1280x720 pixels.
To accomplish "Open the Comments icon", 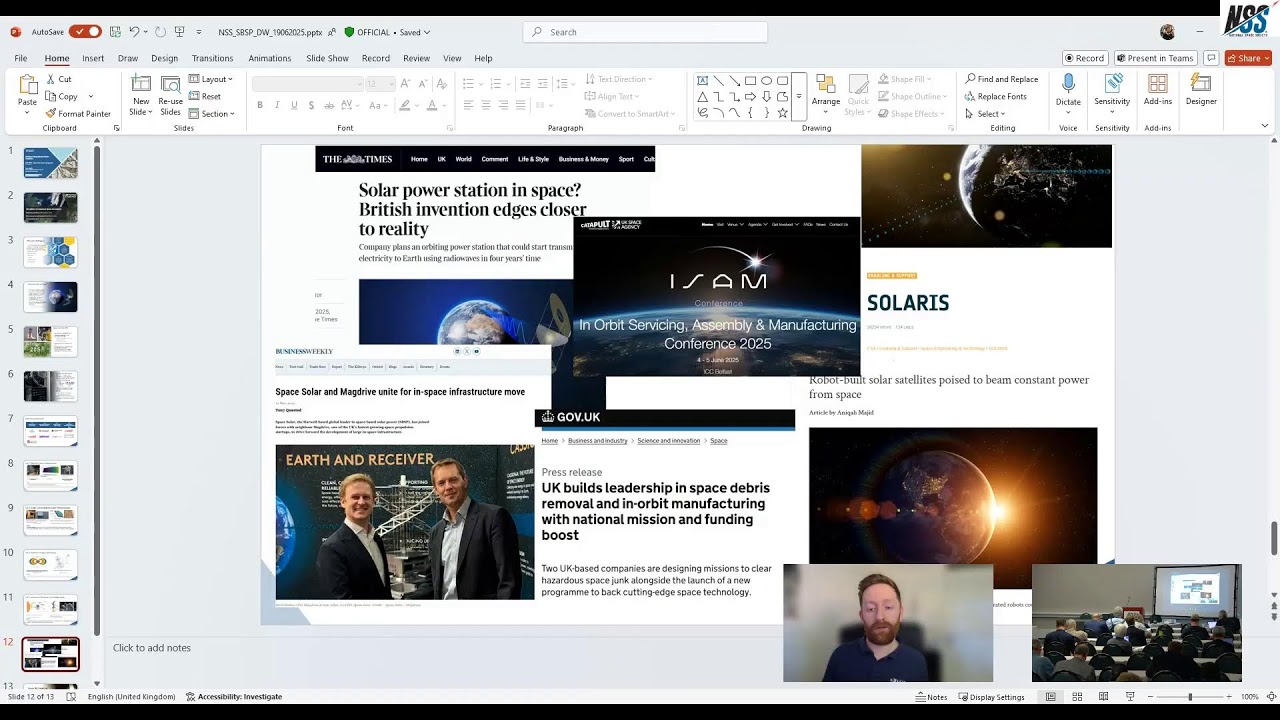I will [1211, 58].
